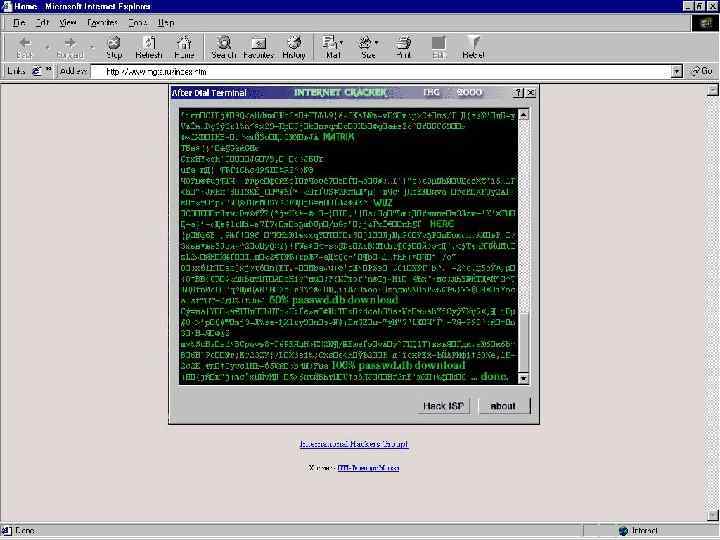Viewport: 720px width, 540px height.
Task: Click the '100% passwd.db download' terminal text
Action: point(398,366)
